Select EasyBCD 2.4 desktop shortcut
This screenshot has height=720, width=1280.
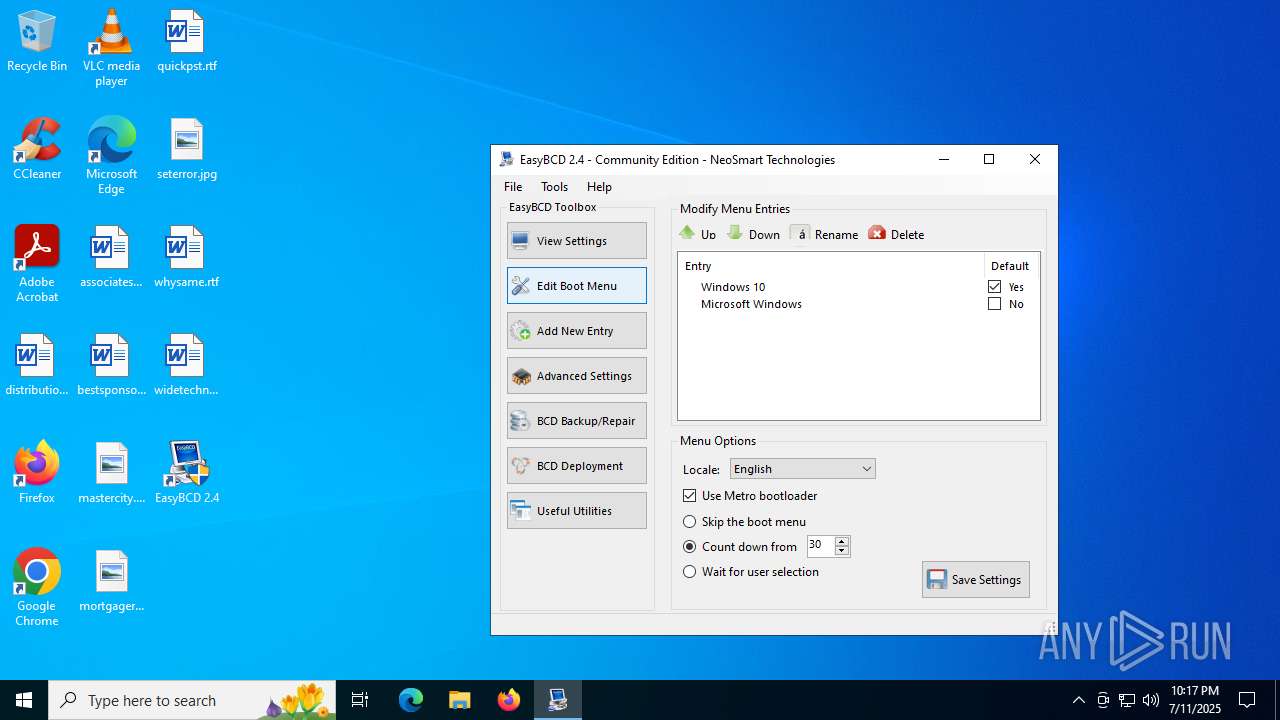point(187,473)
